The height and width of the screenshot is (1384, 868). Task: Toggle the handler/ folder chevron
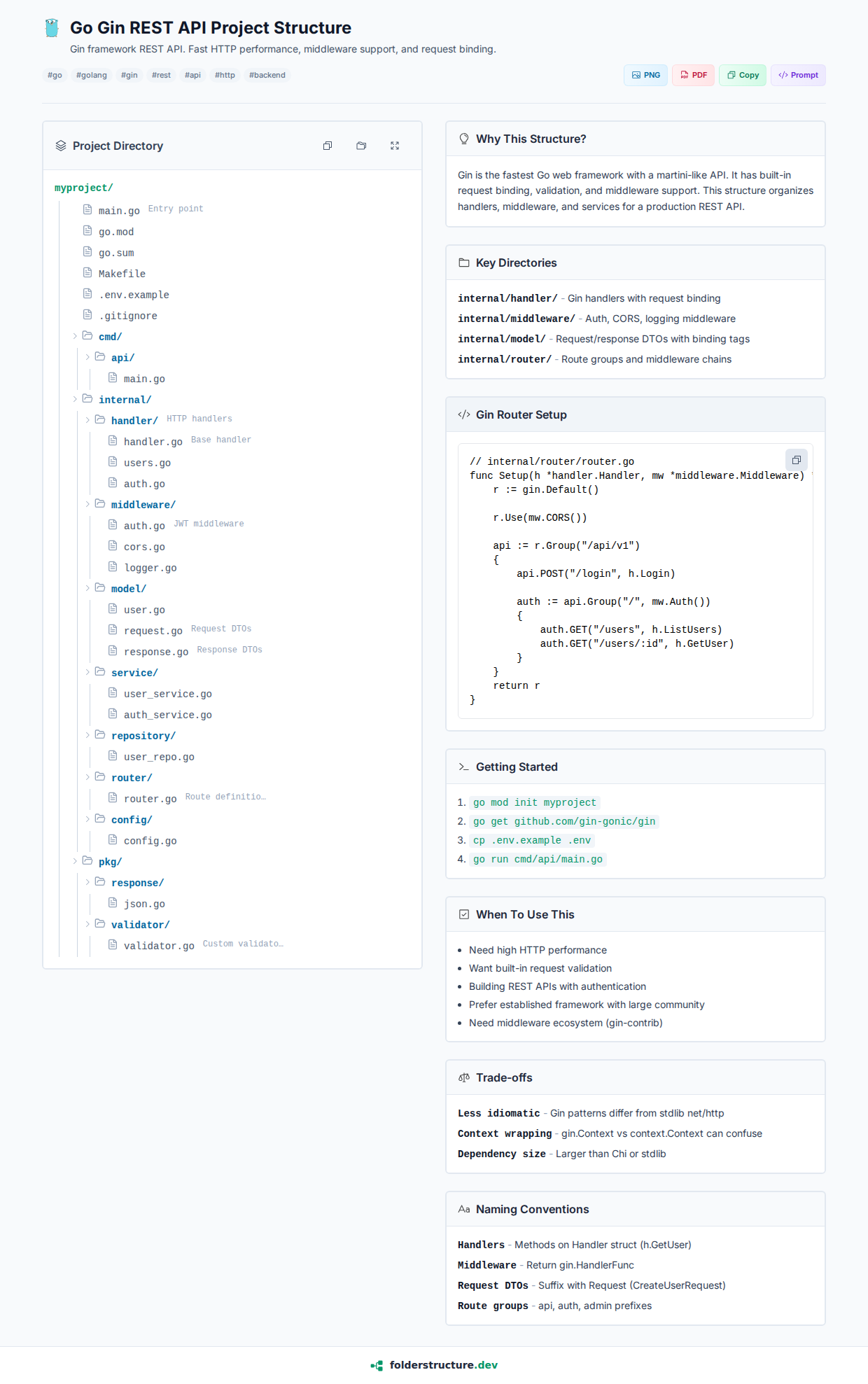[x=87, y=420]
